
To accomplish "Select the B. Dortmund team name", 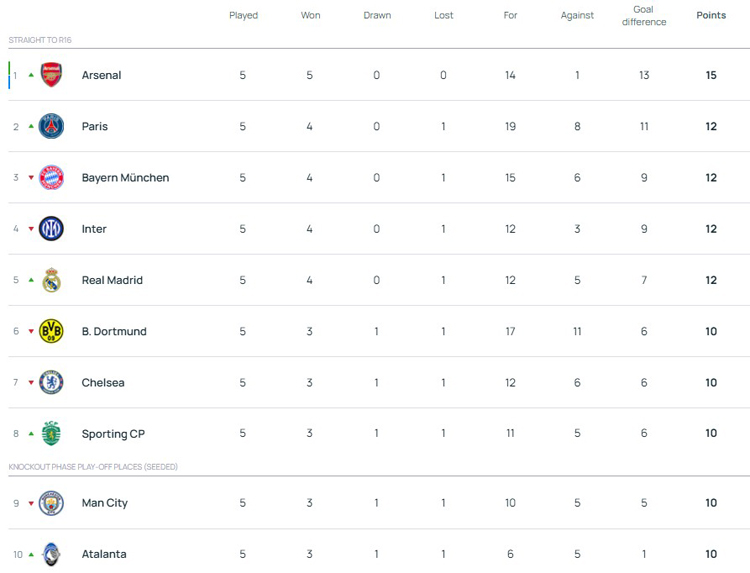I will (x=114, y=331).
